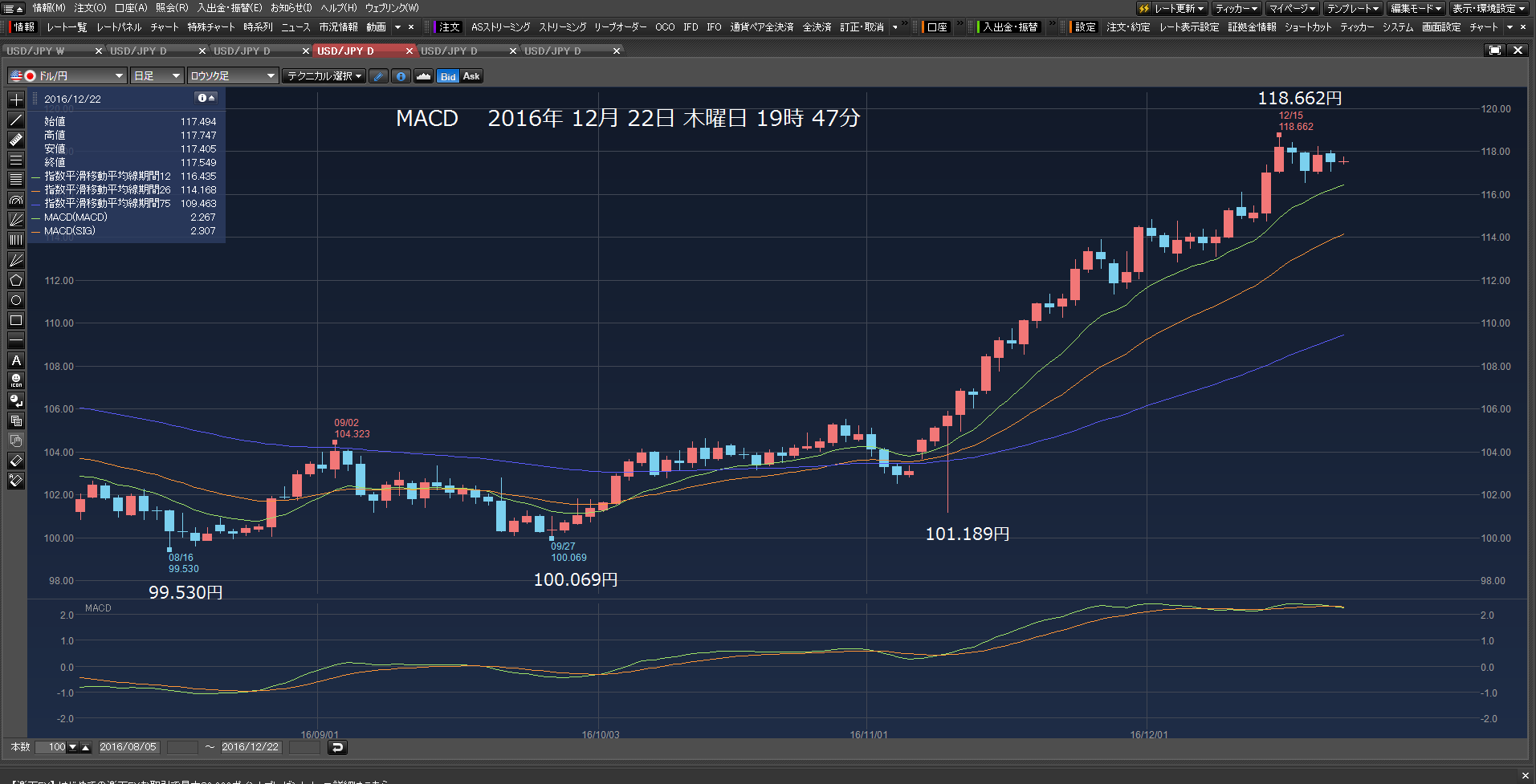Viewport: 1536px width, 784px height.
Task: Select the trend line drawing tool
Action: tap(15, 120)
